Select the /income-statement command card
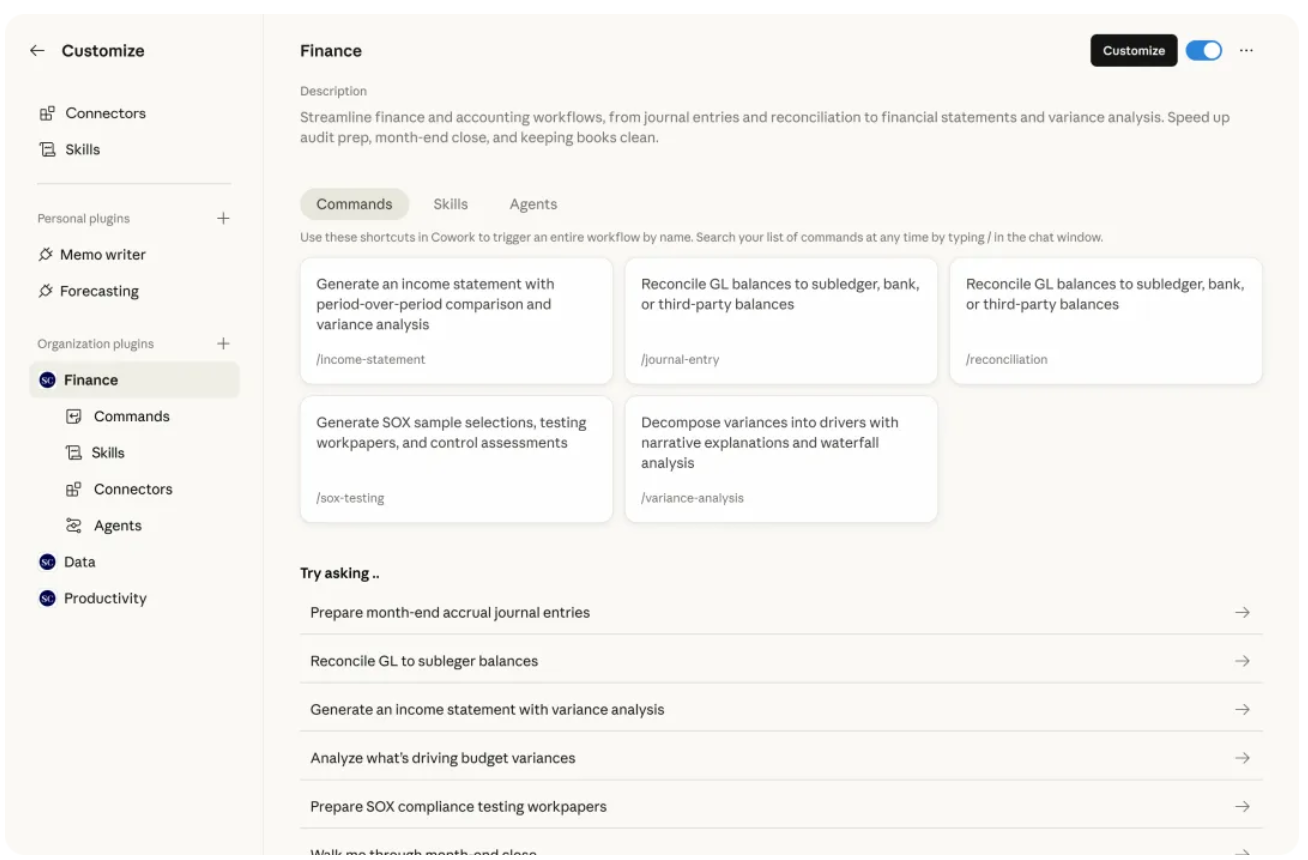 pos(456,321)
